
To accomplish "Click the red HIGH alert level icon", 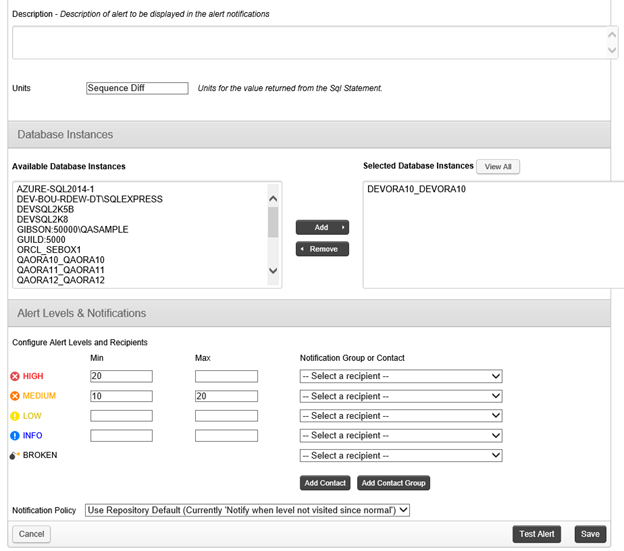I will pyautogui.click(x=15, y=376).
